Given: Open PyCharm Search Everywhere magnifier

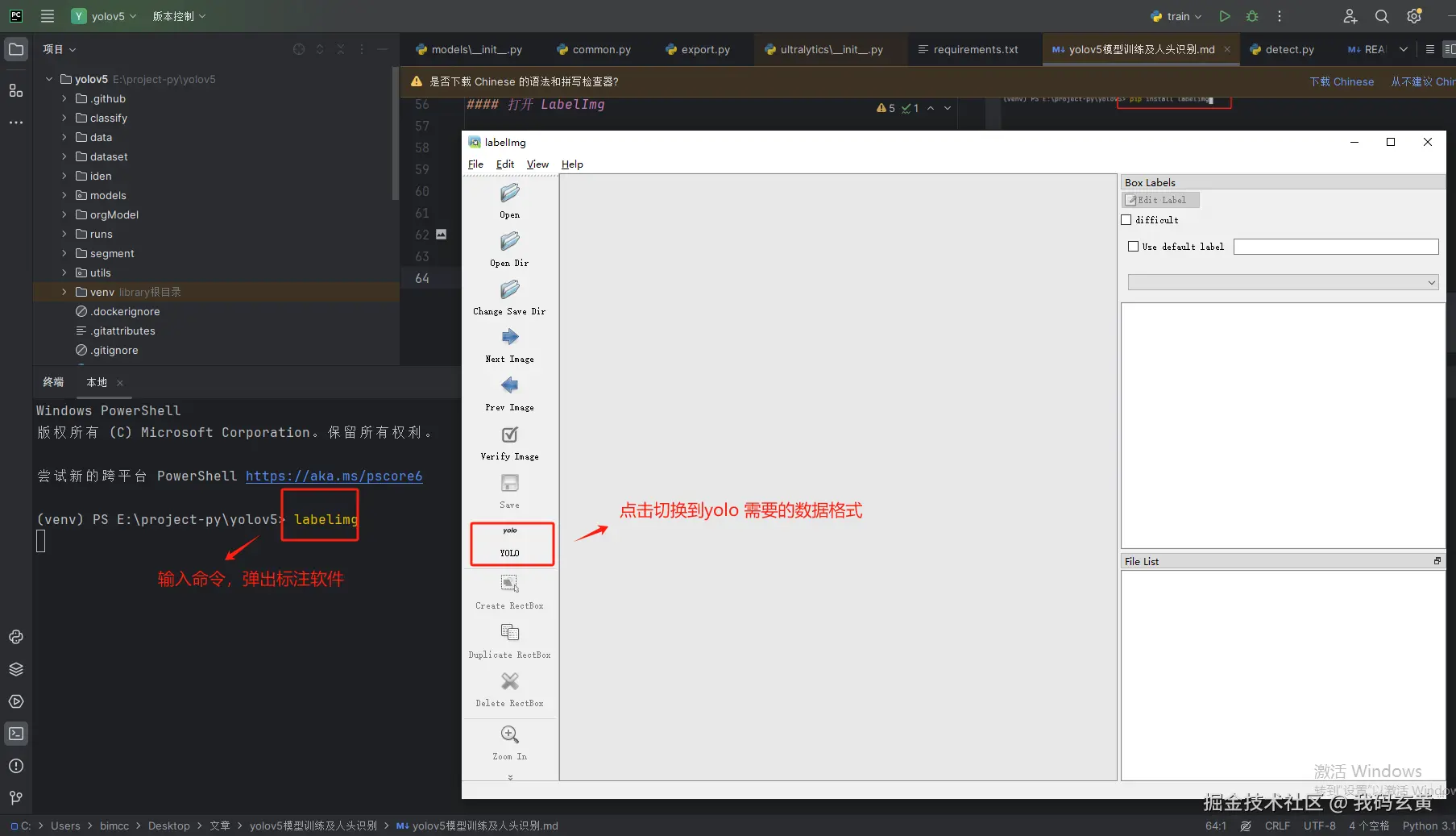Looking at the screenshot, I should click(x=1382, y=16).
